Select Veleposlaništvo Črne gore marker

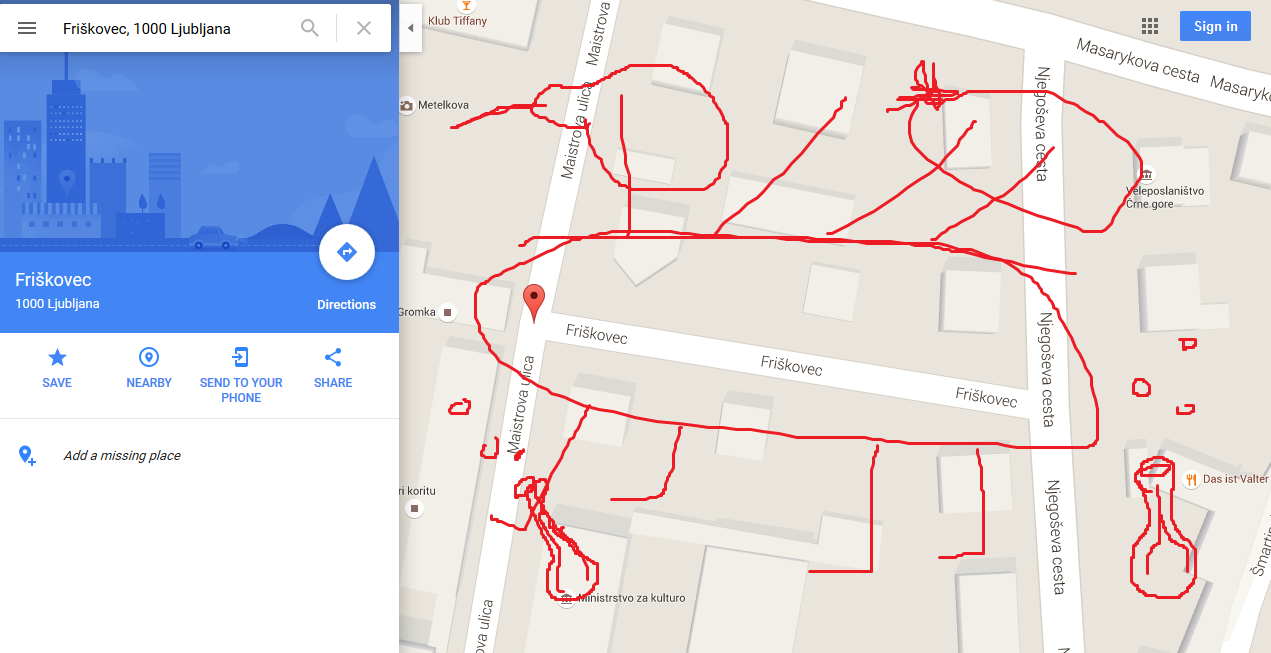[x=1147, y=175]
